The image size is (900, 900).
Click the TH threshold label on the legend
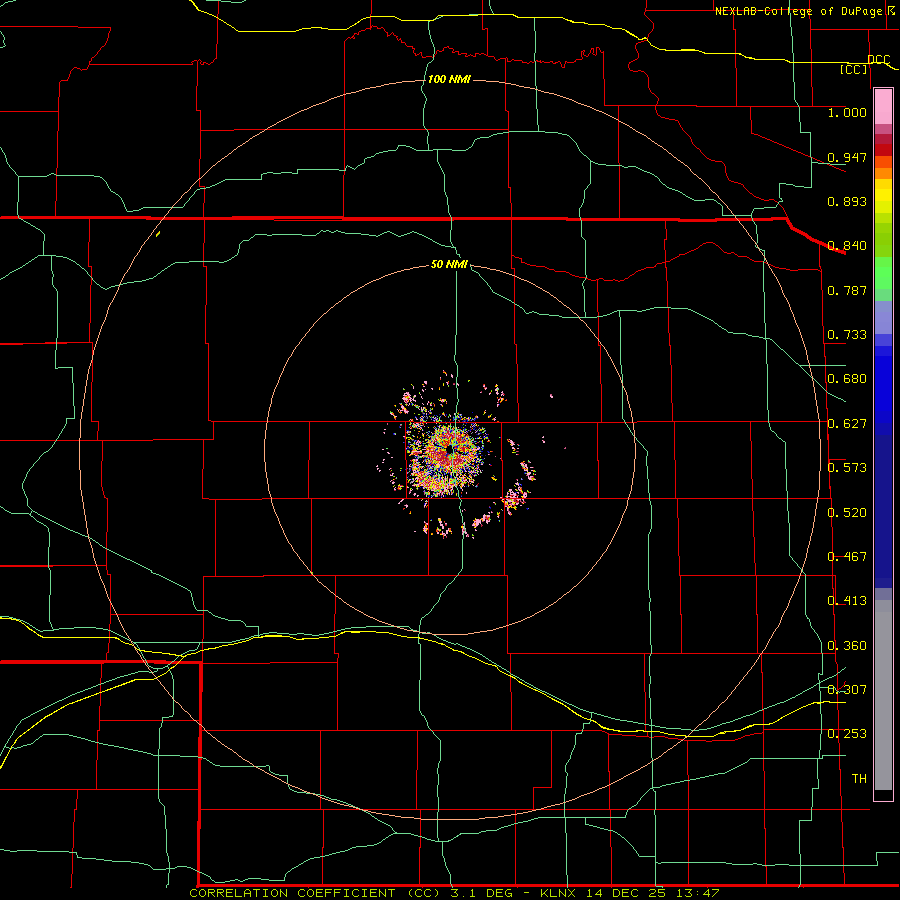859,778
